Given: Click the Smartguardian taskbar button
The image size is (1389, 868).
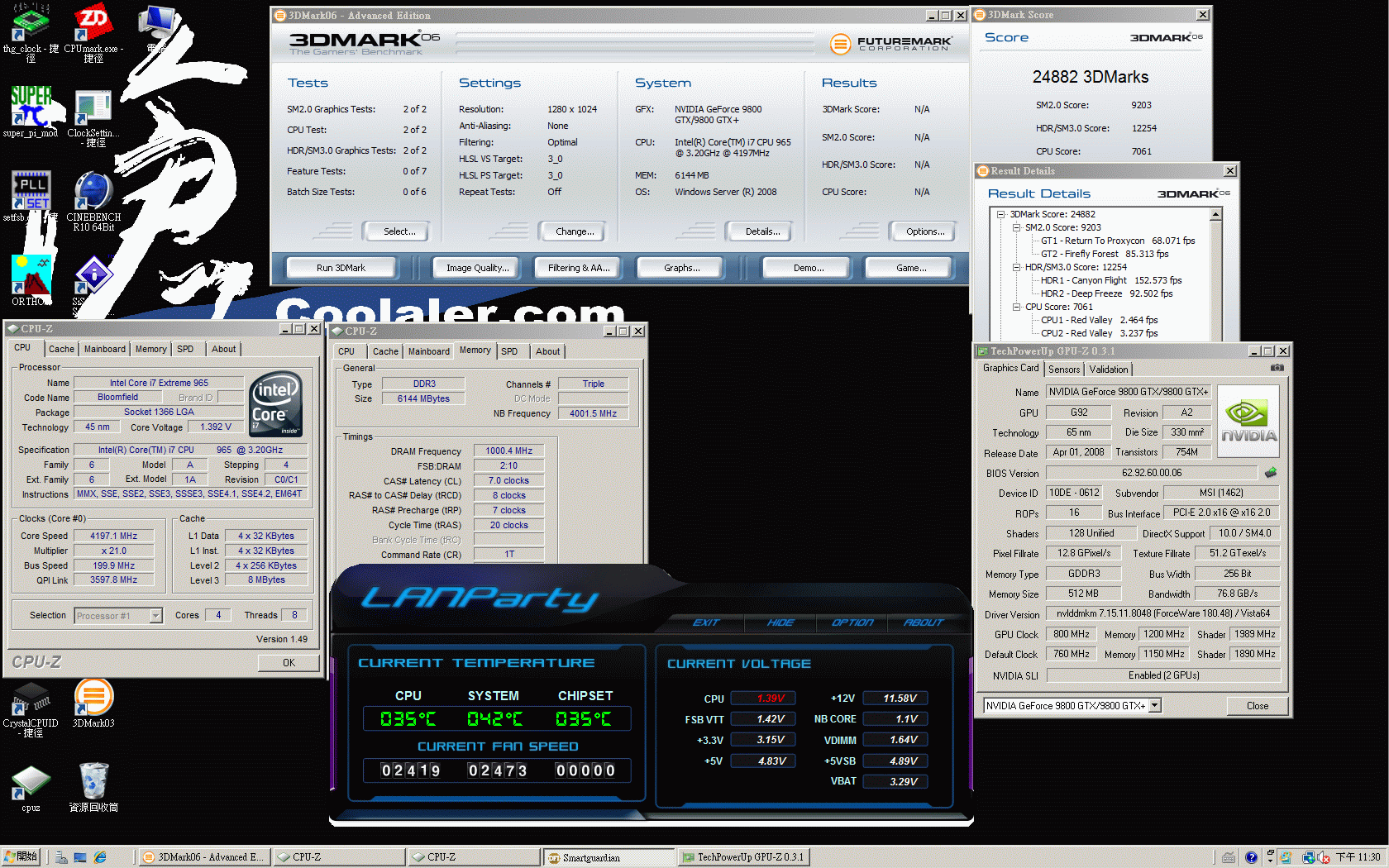Looking at the screenshot, I should click(609, 857).
